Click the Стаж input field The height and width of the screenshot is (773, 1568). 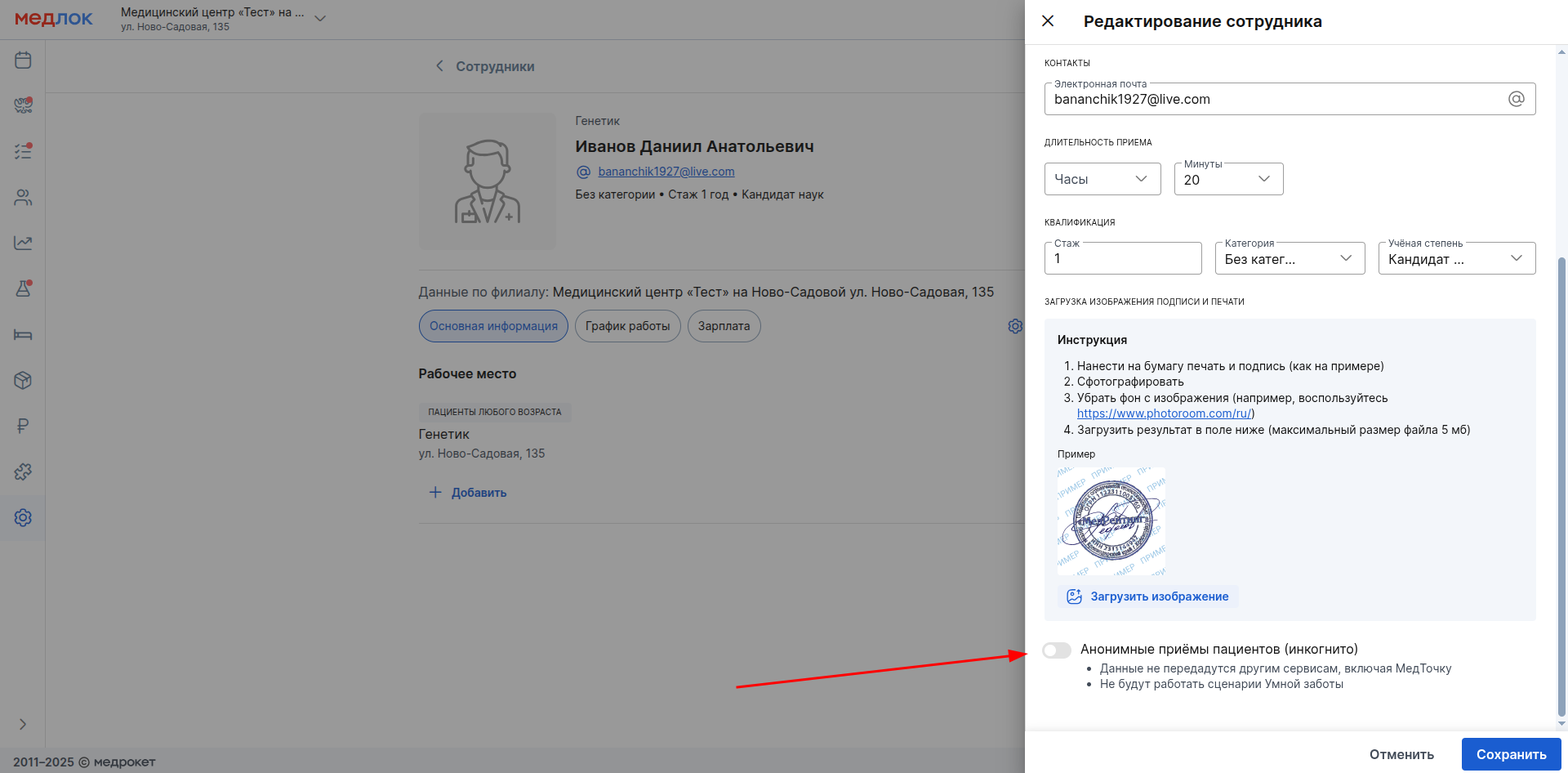(1122, 258)
